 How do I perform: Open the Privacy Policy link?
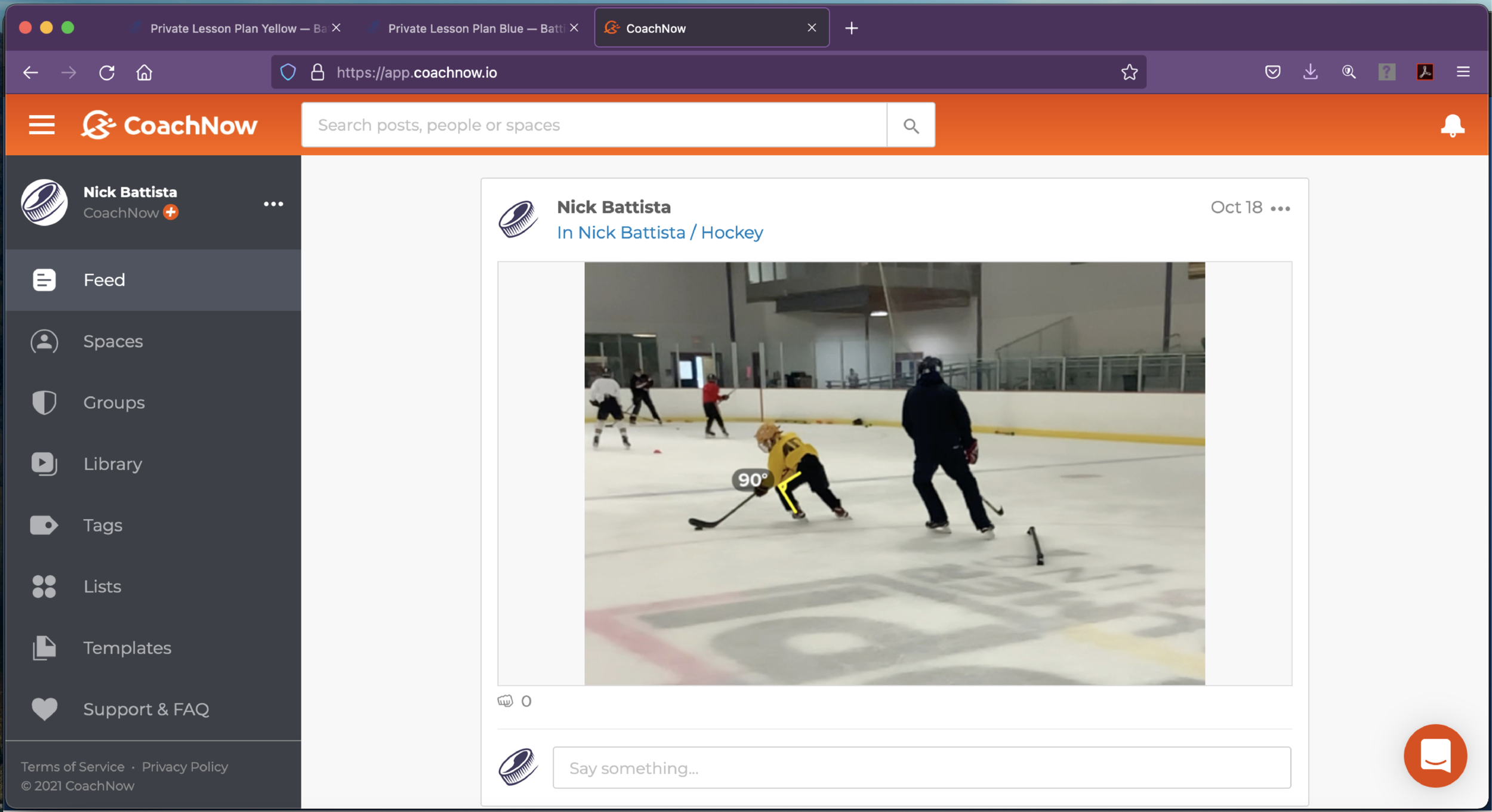point(184,767)
